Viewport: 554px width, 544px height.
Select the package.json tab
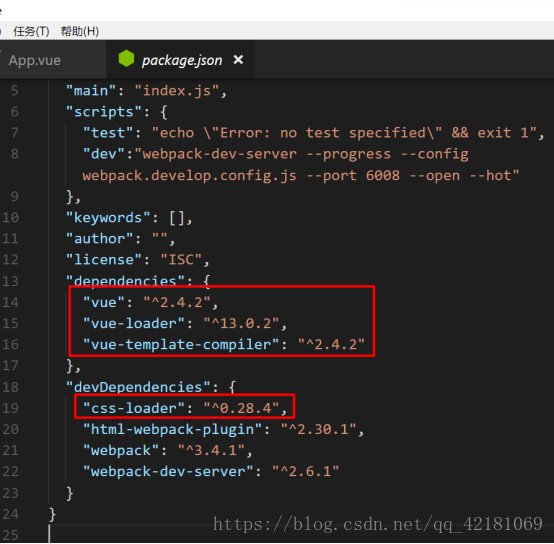coord(182,60)
